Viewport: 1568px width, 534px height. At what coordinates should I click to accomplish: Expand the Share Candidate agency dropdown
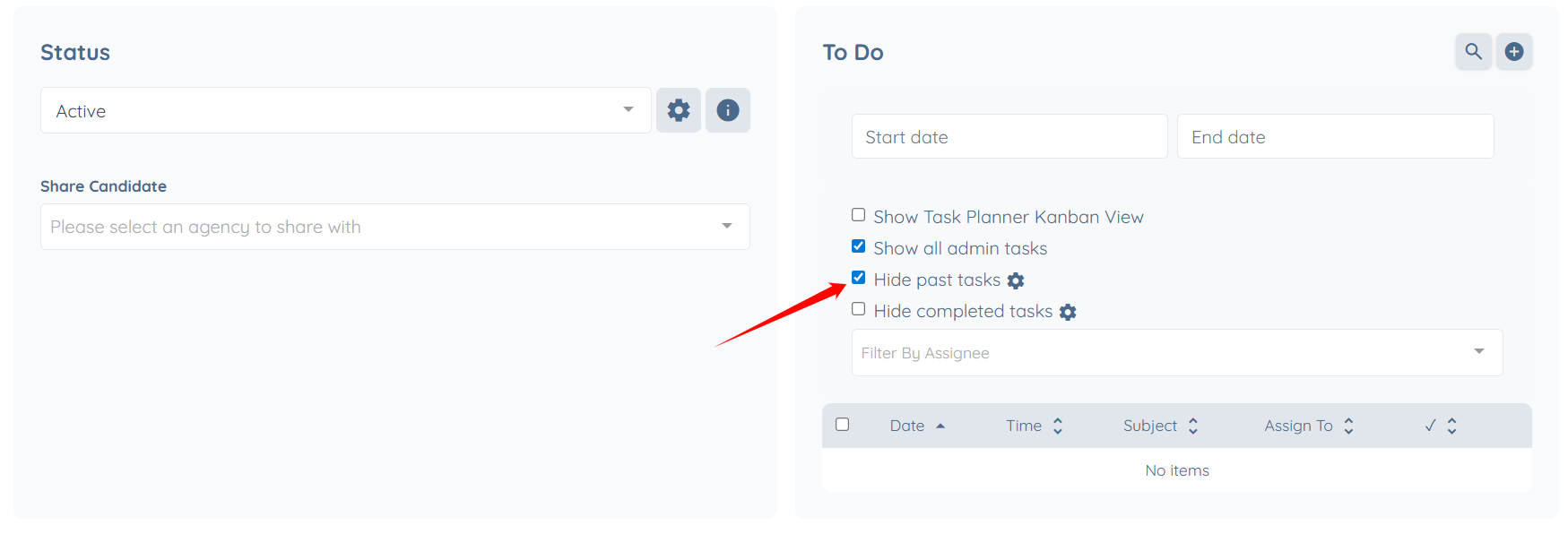(394, 227)
